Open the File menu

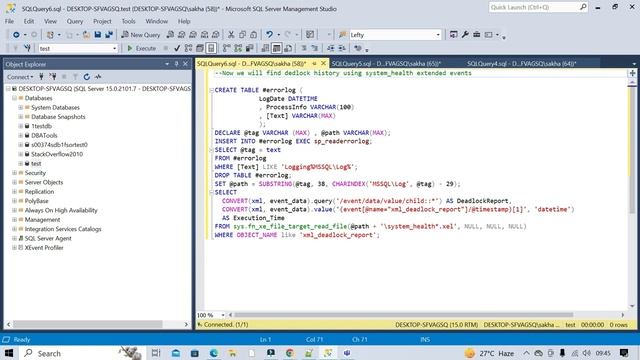(x=9, y=21)
